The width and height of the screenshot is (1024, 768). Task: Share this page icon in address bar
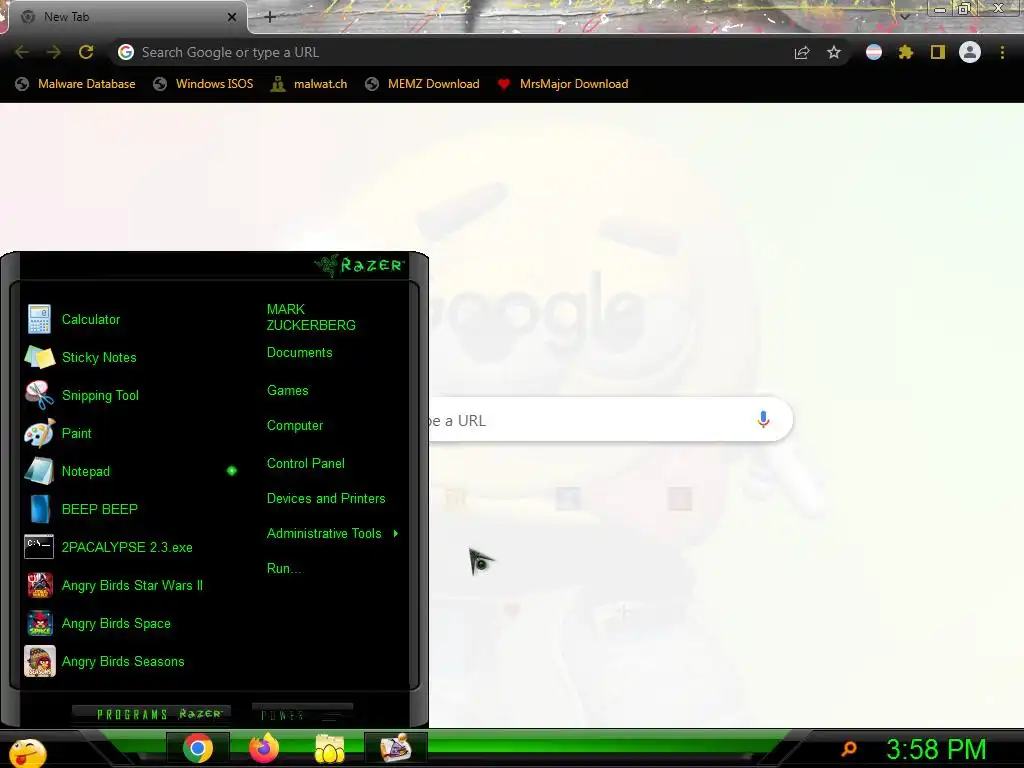pos(802,52)
